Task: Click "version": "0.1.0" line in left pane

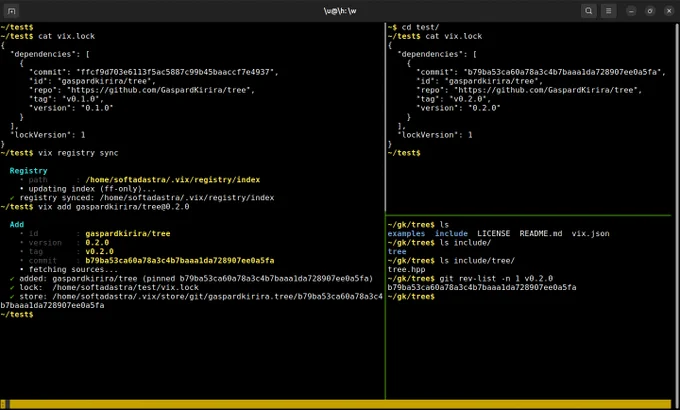Action: click(71, 108)
